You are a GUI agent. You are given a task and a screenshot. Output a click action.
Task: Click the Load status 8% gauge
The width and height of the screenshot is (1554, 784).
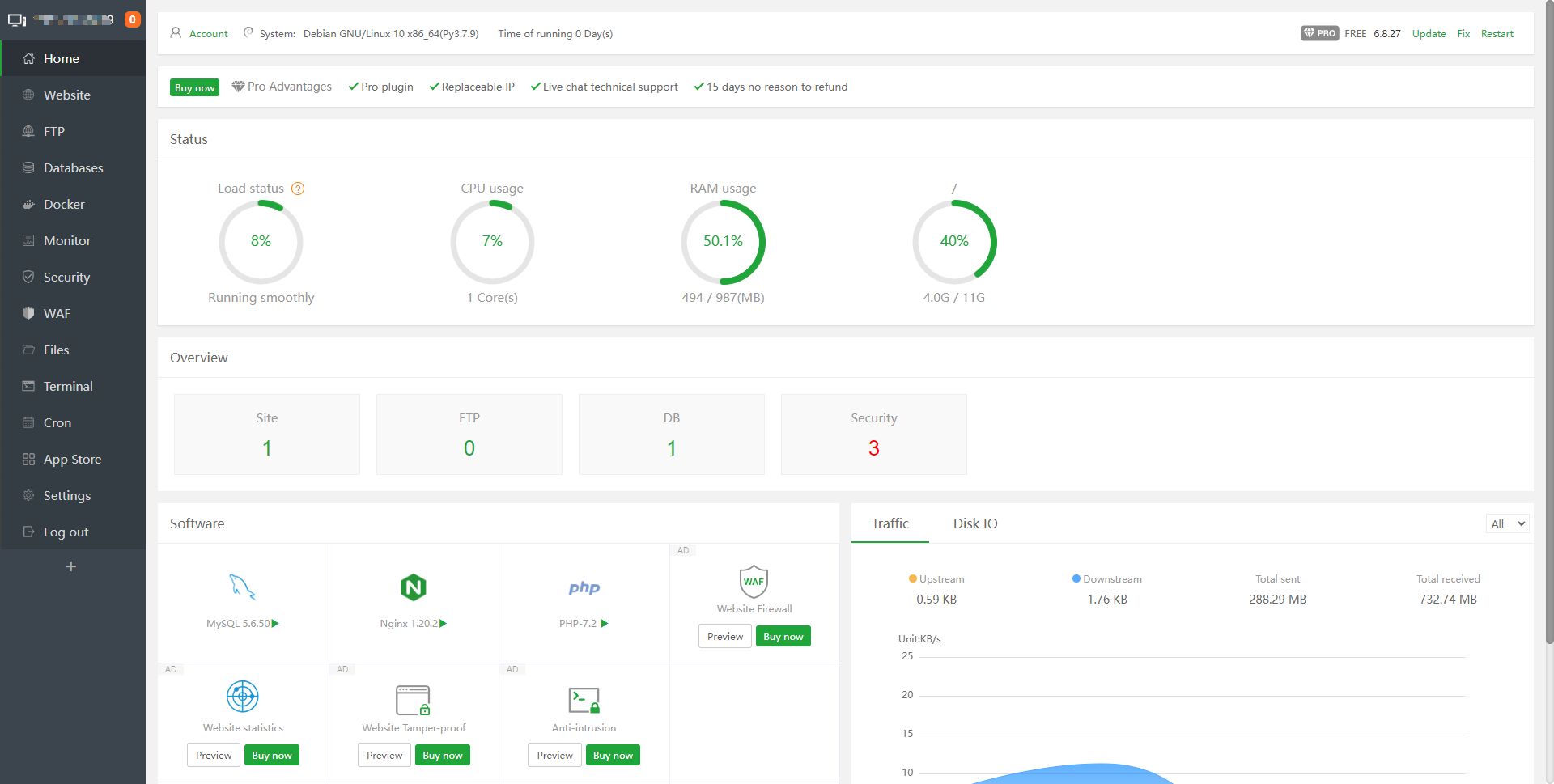click(261, 242)
